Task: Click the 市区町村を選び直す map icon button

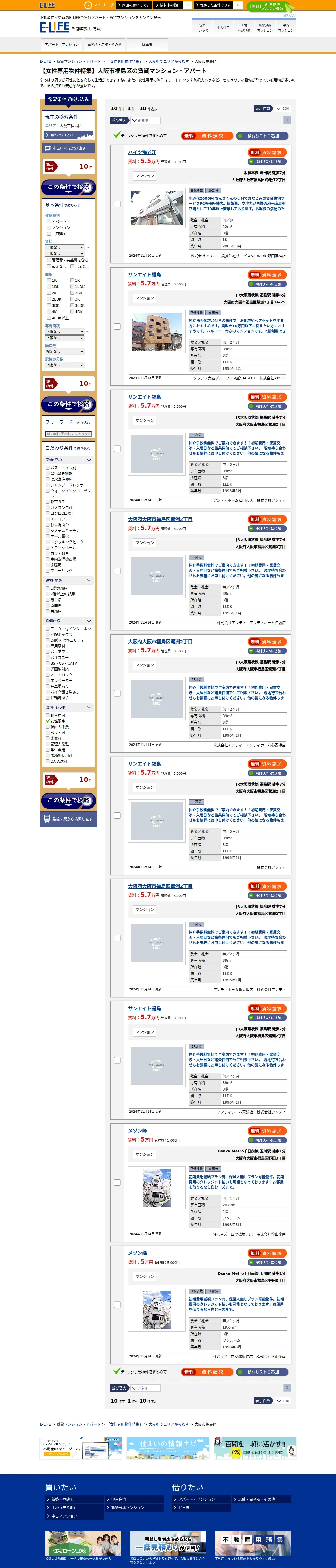Action: pyautogui.click(x=68, y=148)
